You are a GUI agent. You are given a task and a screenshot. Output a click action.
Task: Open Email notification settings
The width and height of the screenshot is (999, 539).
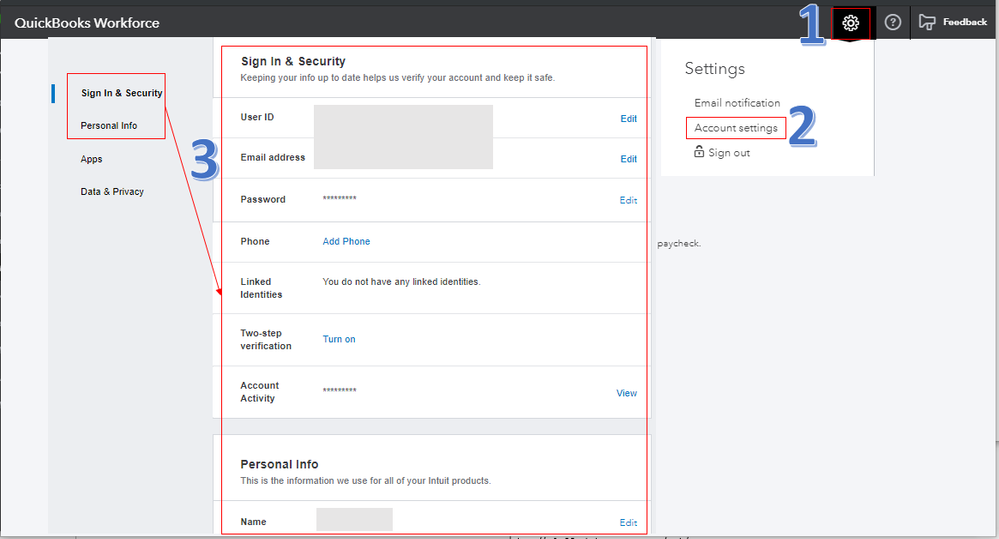[737, 103]
